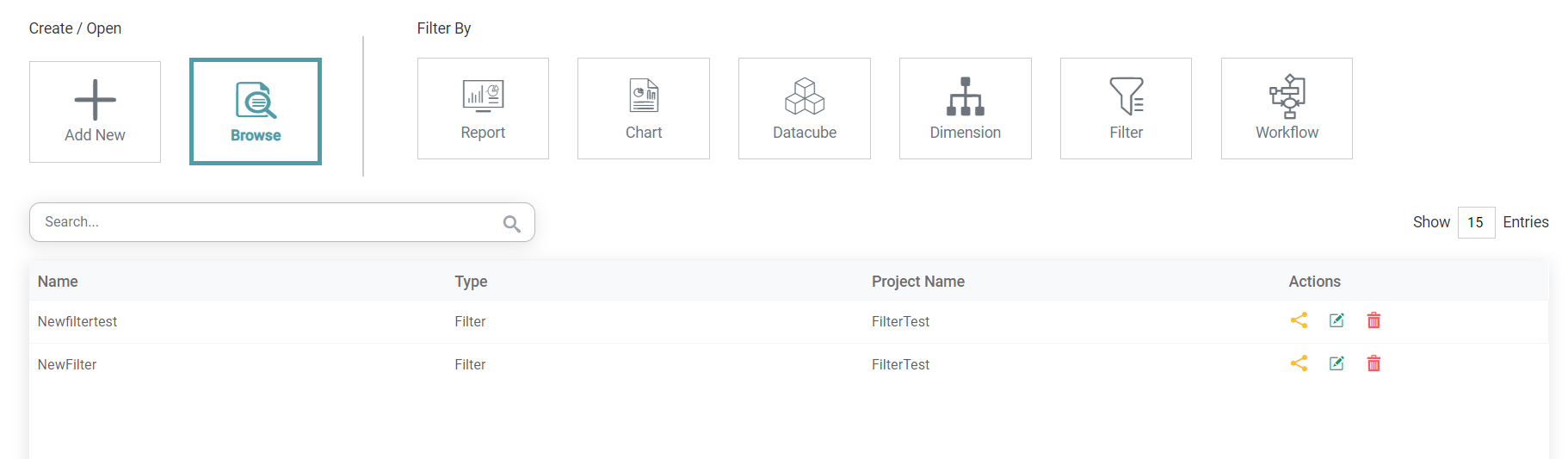This screenshot has height=459, width=1568.
Task: Filter list by Workflow type
Action: [x=1287, y=109]
